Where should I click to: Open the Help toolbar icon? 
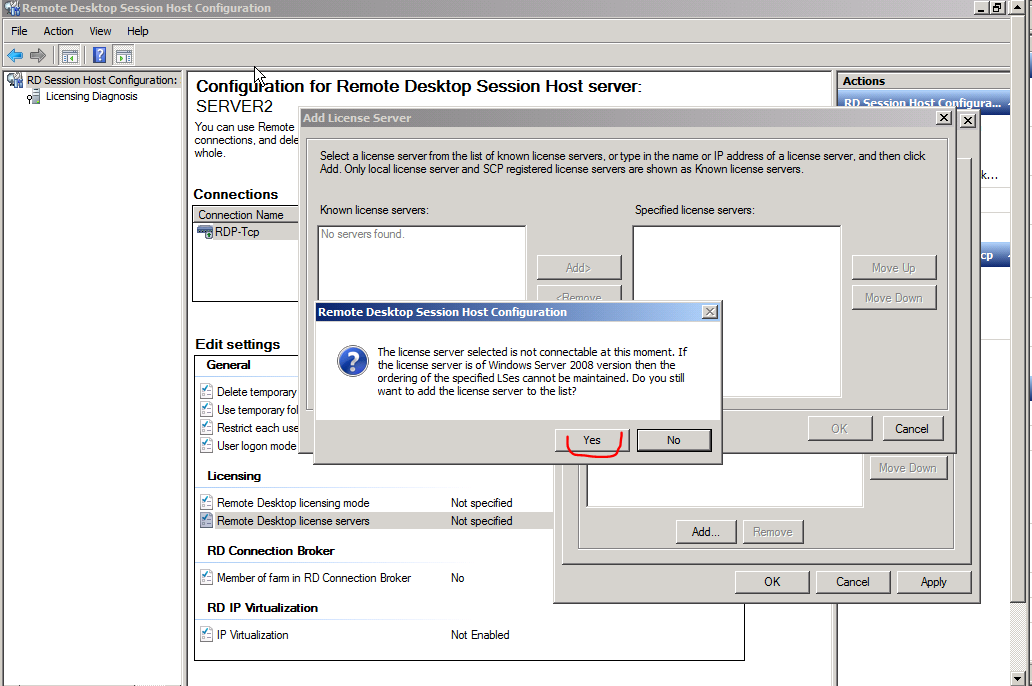point(99,55)
